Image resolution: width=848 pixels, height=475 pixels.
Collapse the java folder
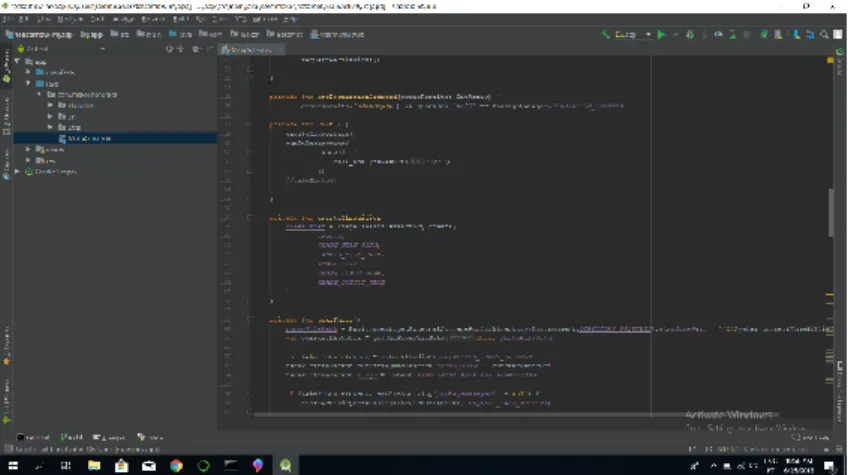[x=28, y=83]
